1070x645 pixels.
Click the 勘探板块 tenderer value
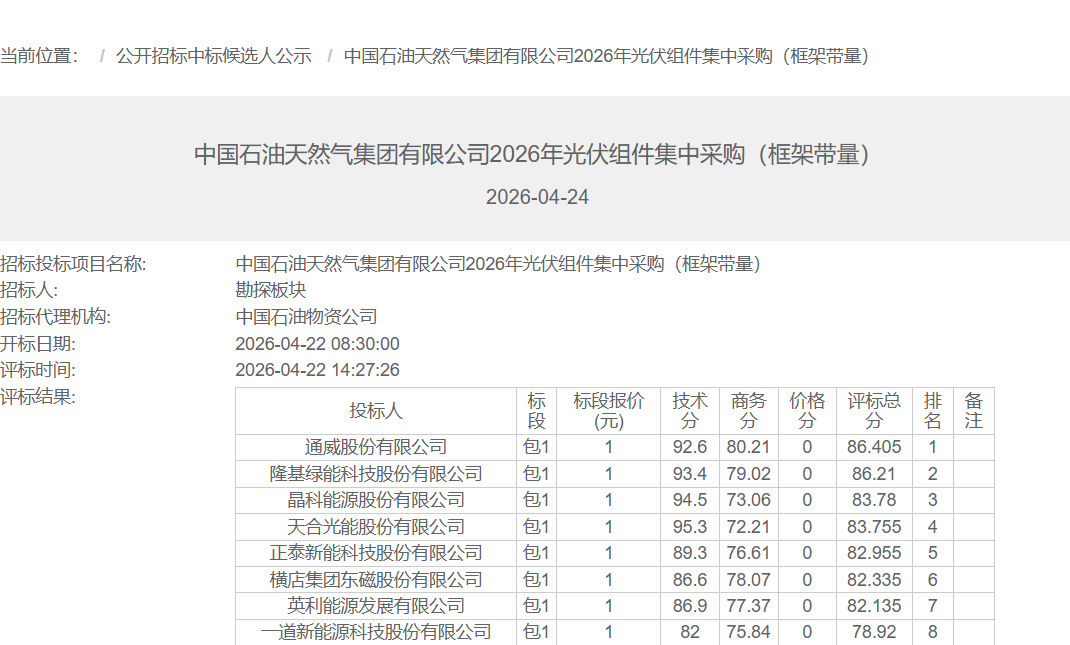pyautogui.click(x=270, y=290)
